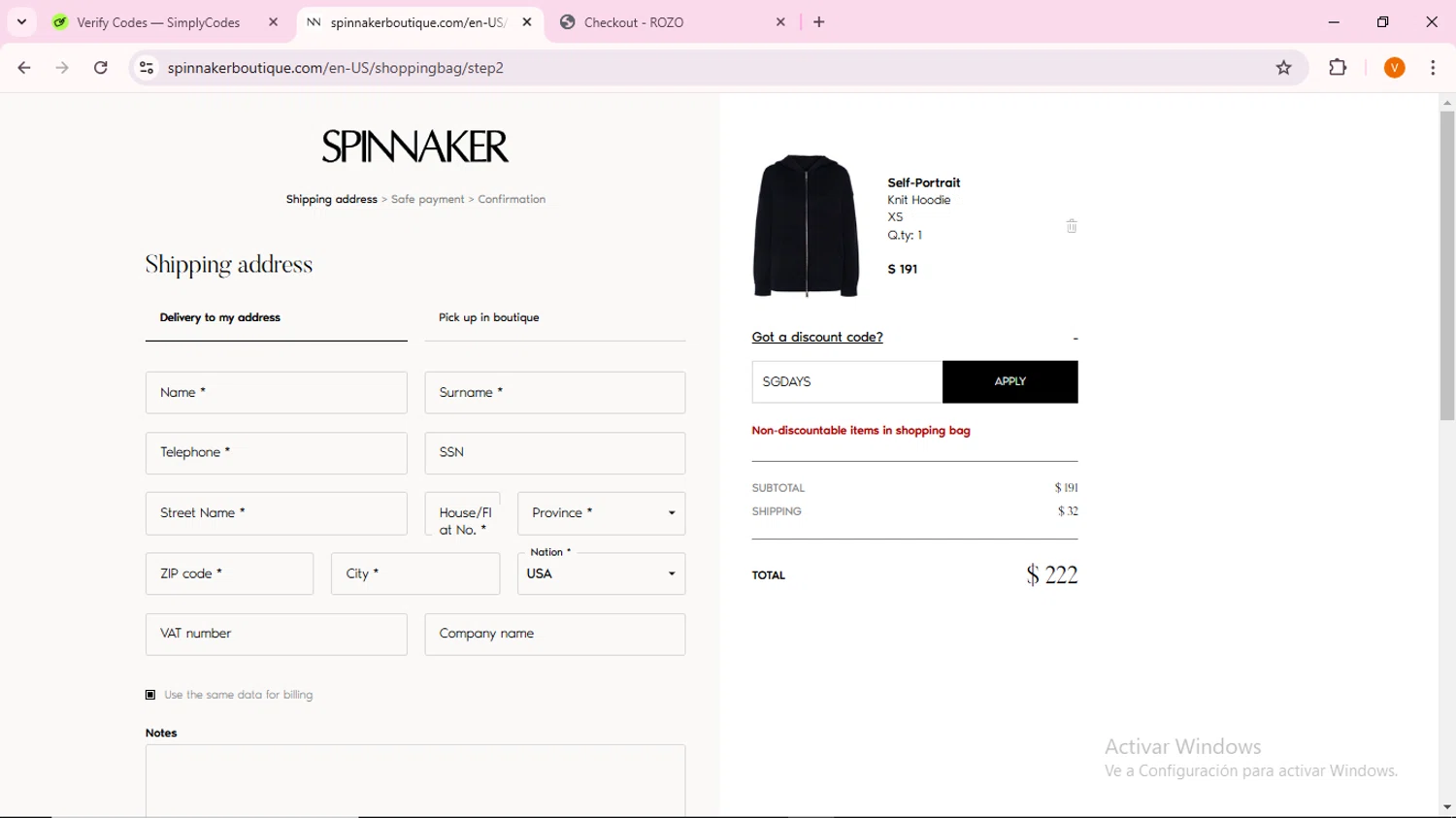Open a new browser tab
Screen dimensions: 1456x818
point(819,22)
